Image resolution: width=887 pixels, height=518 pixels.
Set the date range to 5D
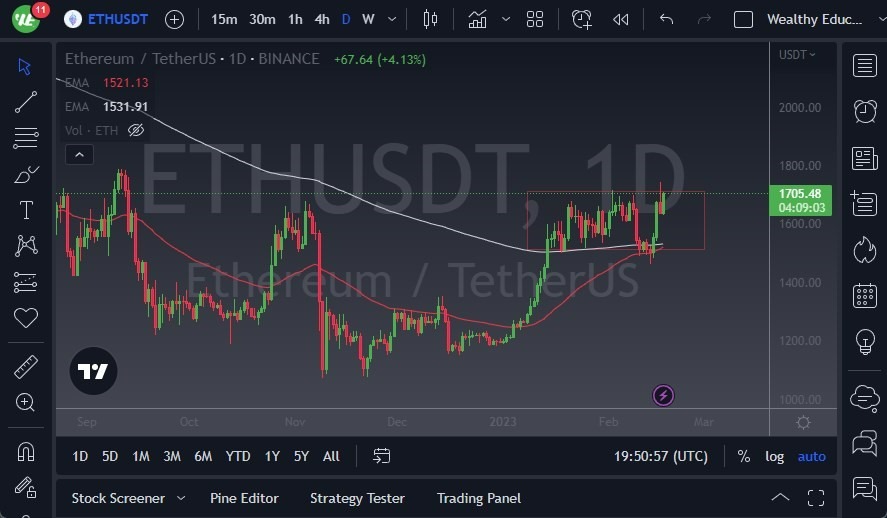[110, 456]
